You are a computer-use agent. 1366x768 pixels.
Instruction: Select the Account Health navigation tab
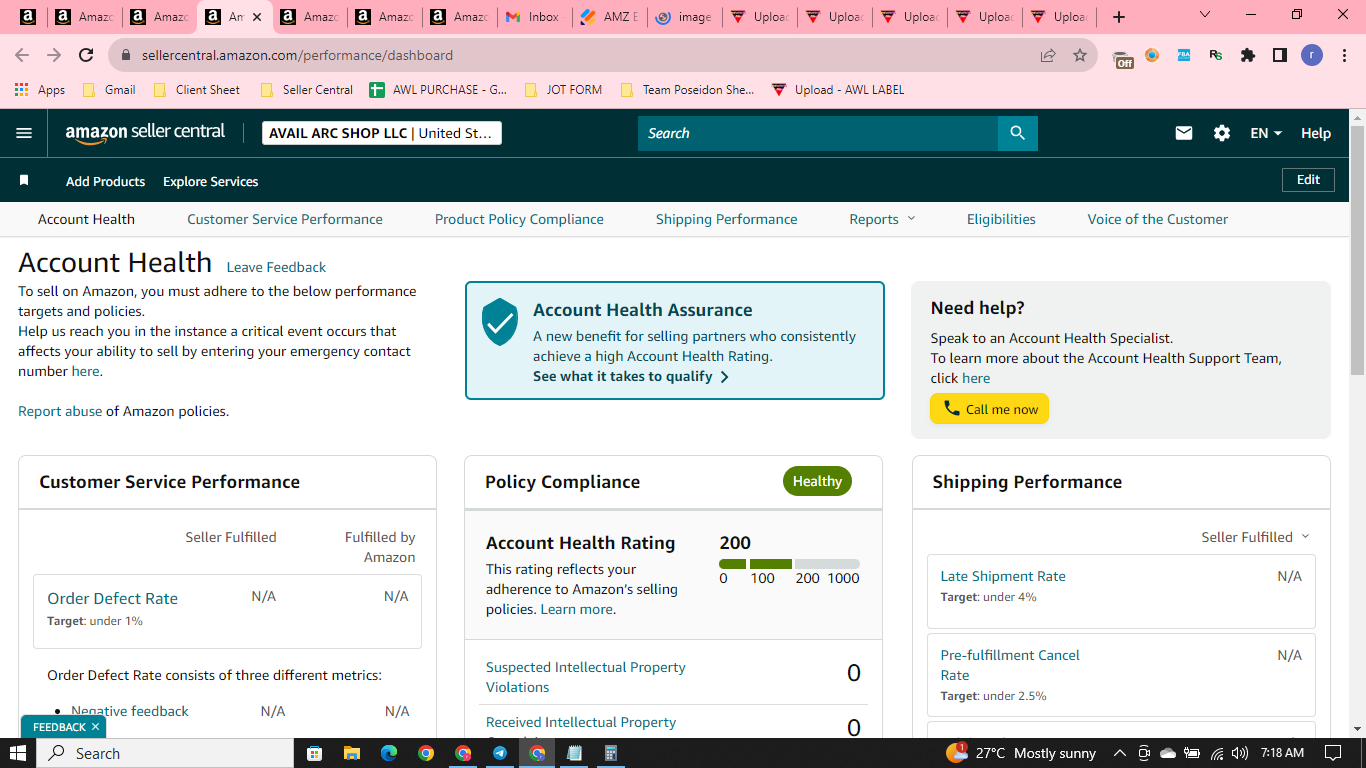86,219
